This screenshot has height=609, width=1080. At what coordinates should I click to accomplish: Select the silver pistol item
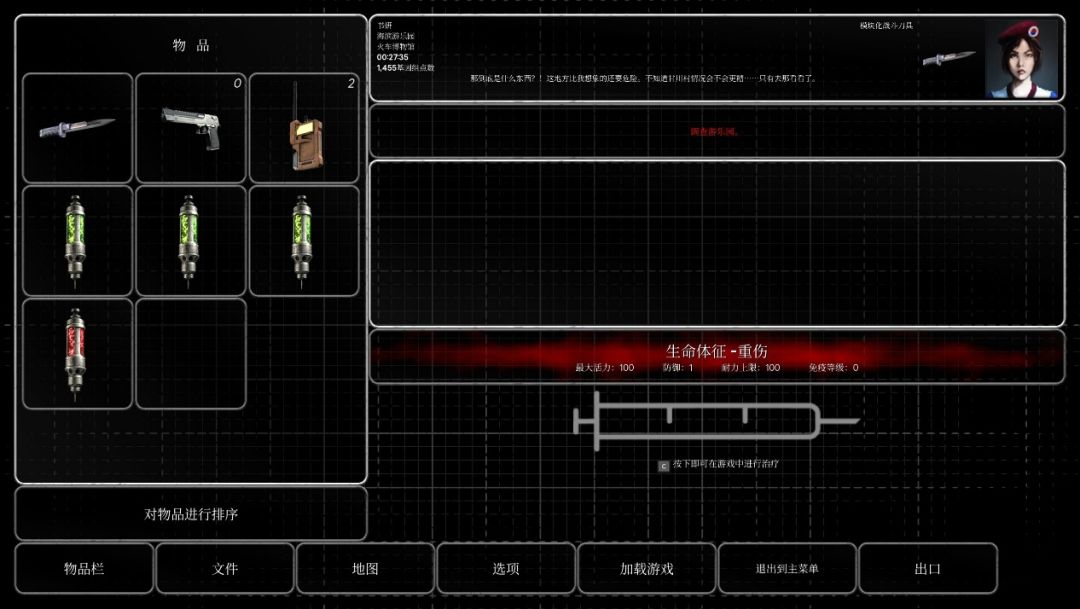click(x=191, y=128)
